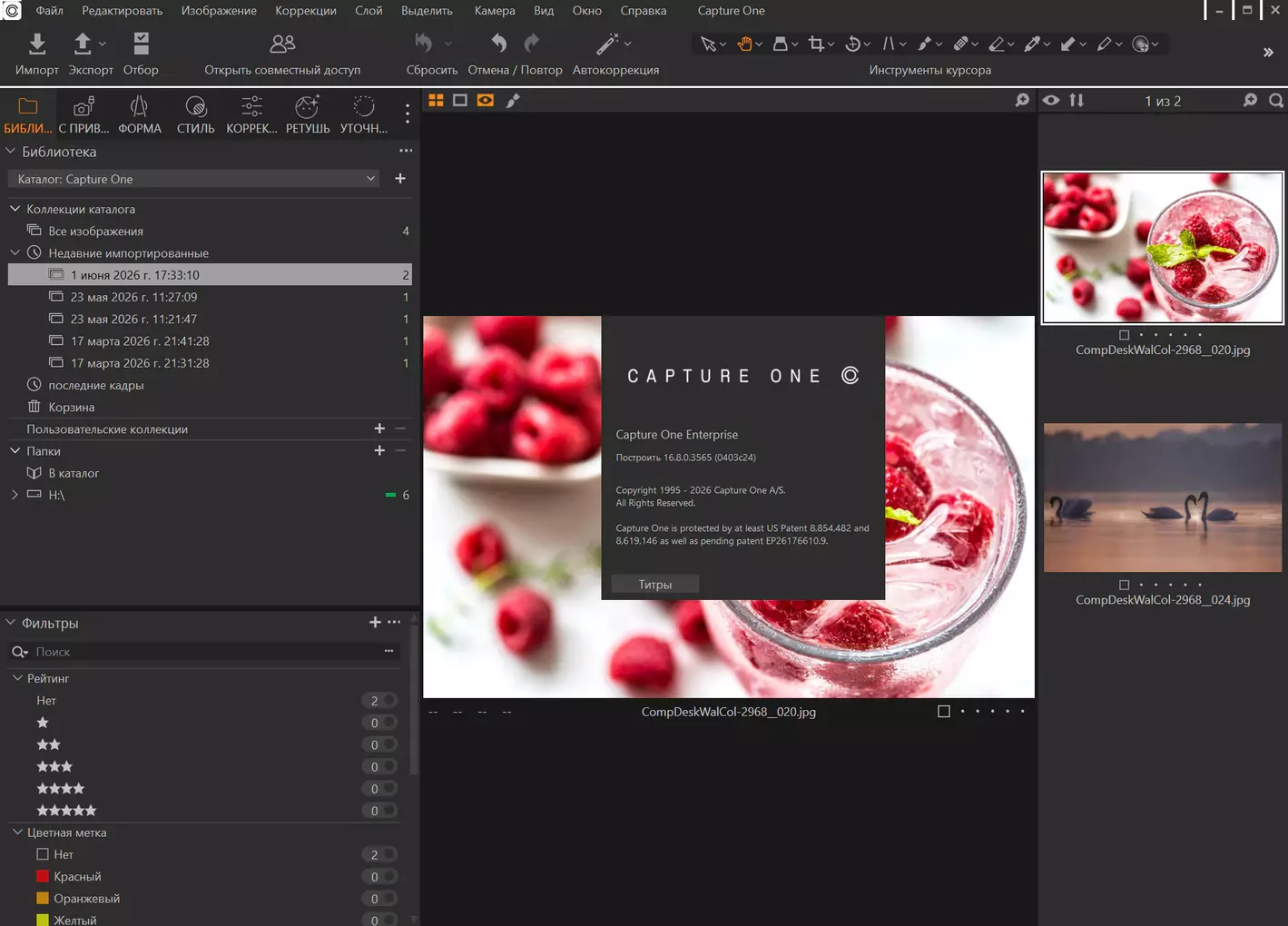Switch to single image view icon
The image size is (1288, 926).
tap(460, 100)
